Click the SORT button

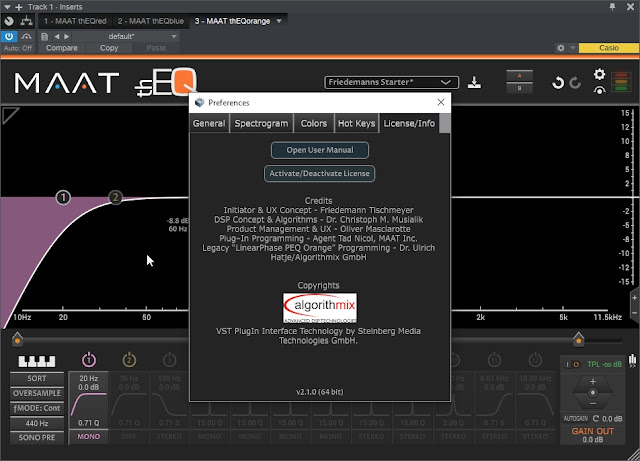[37, 379]
